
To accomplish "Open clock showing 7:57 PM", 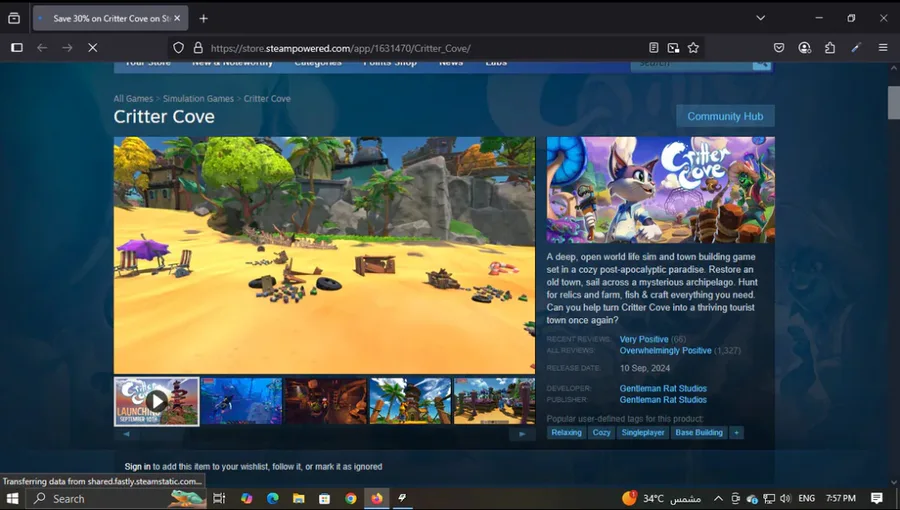I will tap(841, 499).
